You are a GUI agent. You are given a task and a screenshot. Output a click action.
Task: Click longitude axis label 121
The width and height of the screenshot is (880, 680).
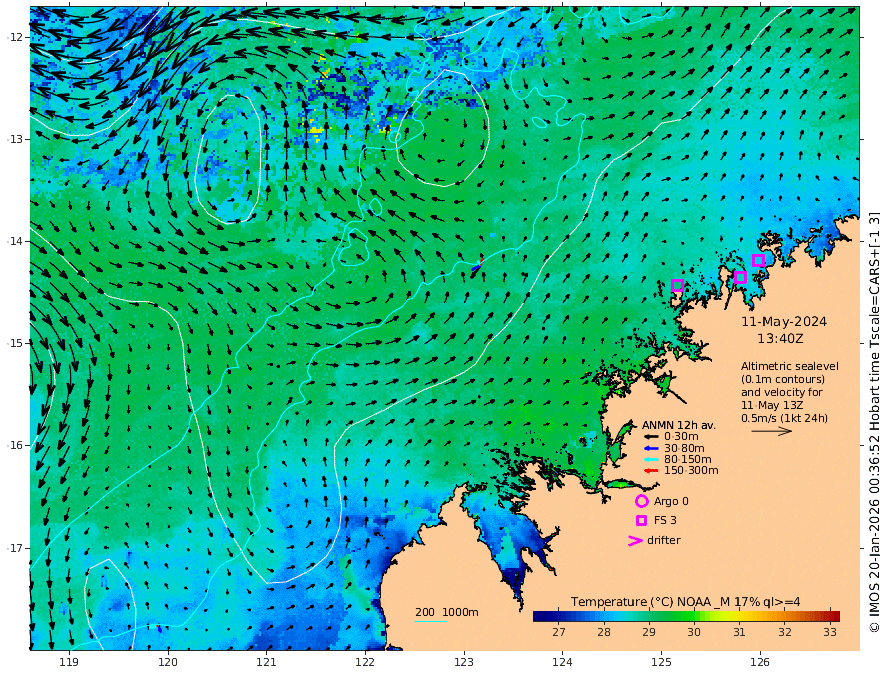point(267,663)
